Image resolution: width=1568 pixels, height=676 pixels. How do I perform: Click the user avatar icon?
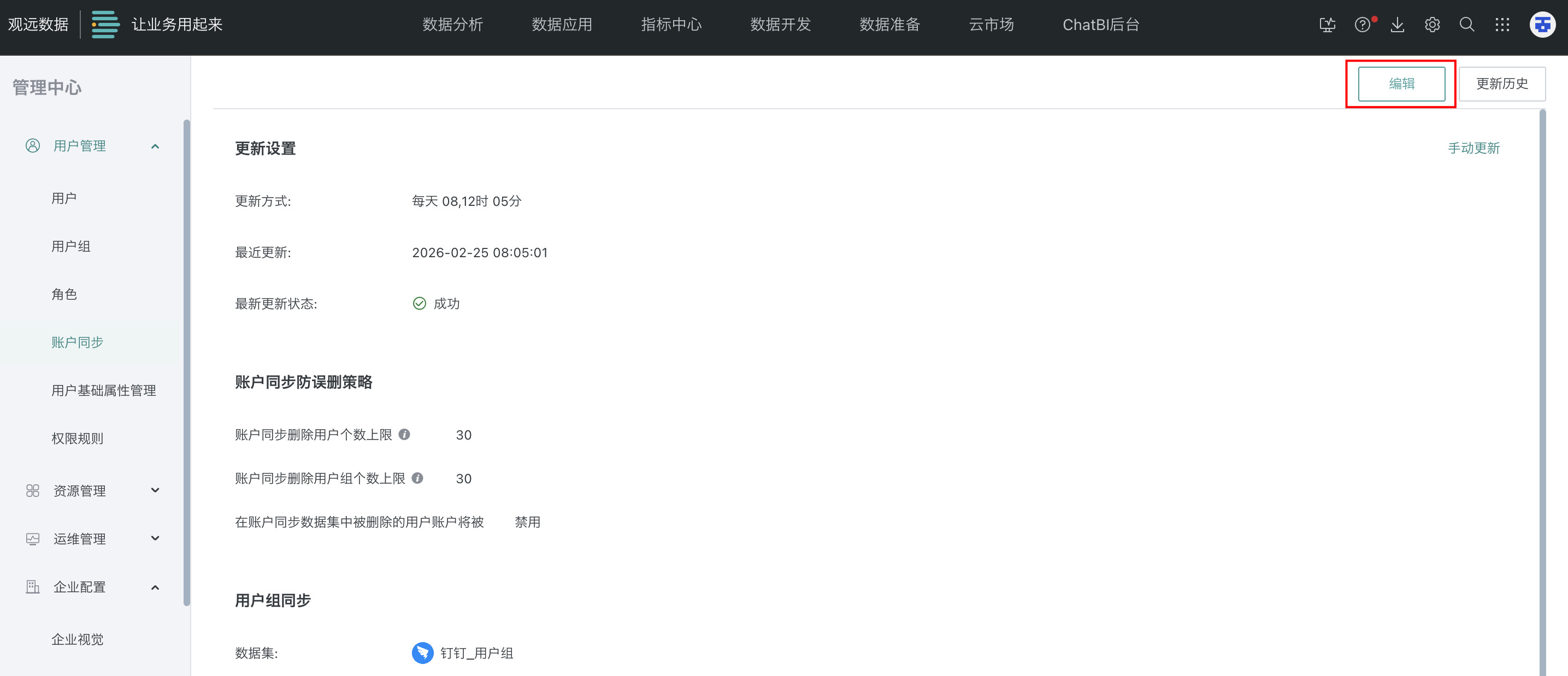click(1542, 25)
